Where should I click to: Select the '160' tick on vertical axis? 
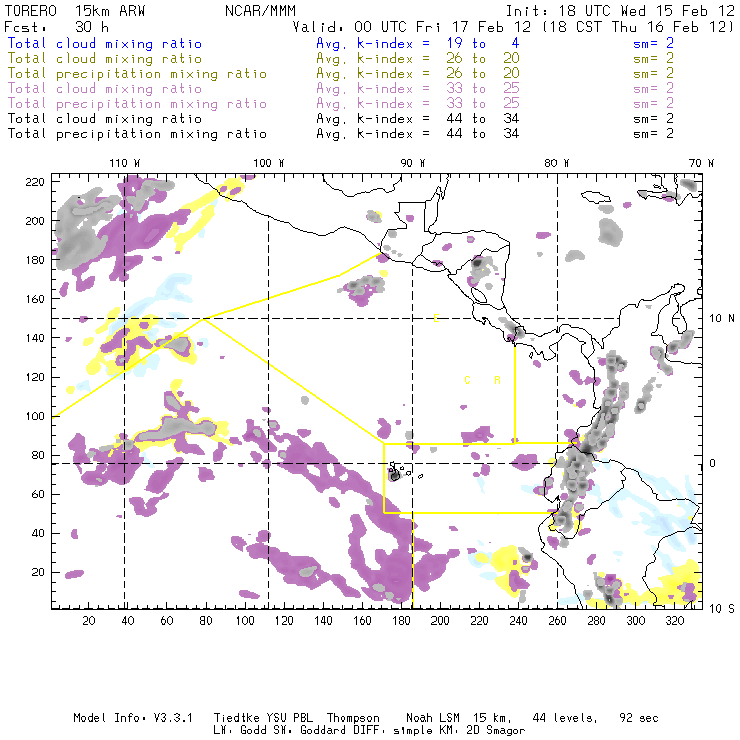(x=34, y=299)
